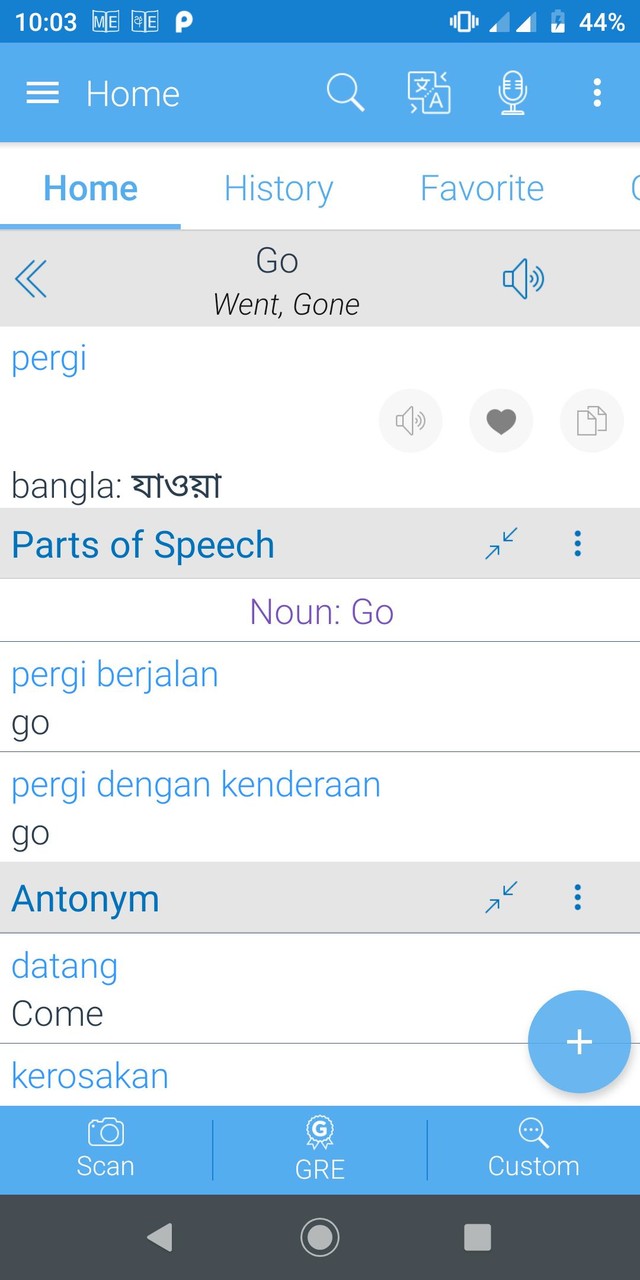Play pronunciation of 'Go' with speaker icon

pyautogui.click(x=523, y=279)
